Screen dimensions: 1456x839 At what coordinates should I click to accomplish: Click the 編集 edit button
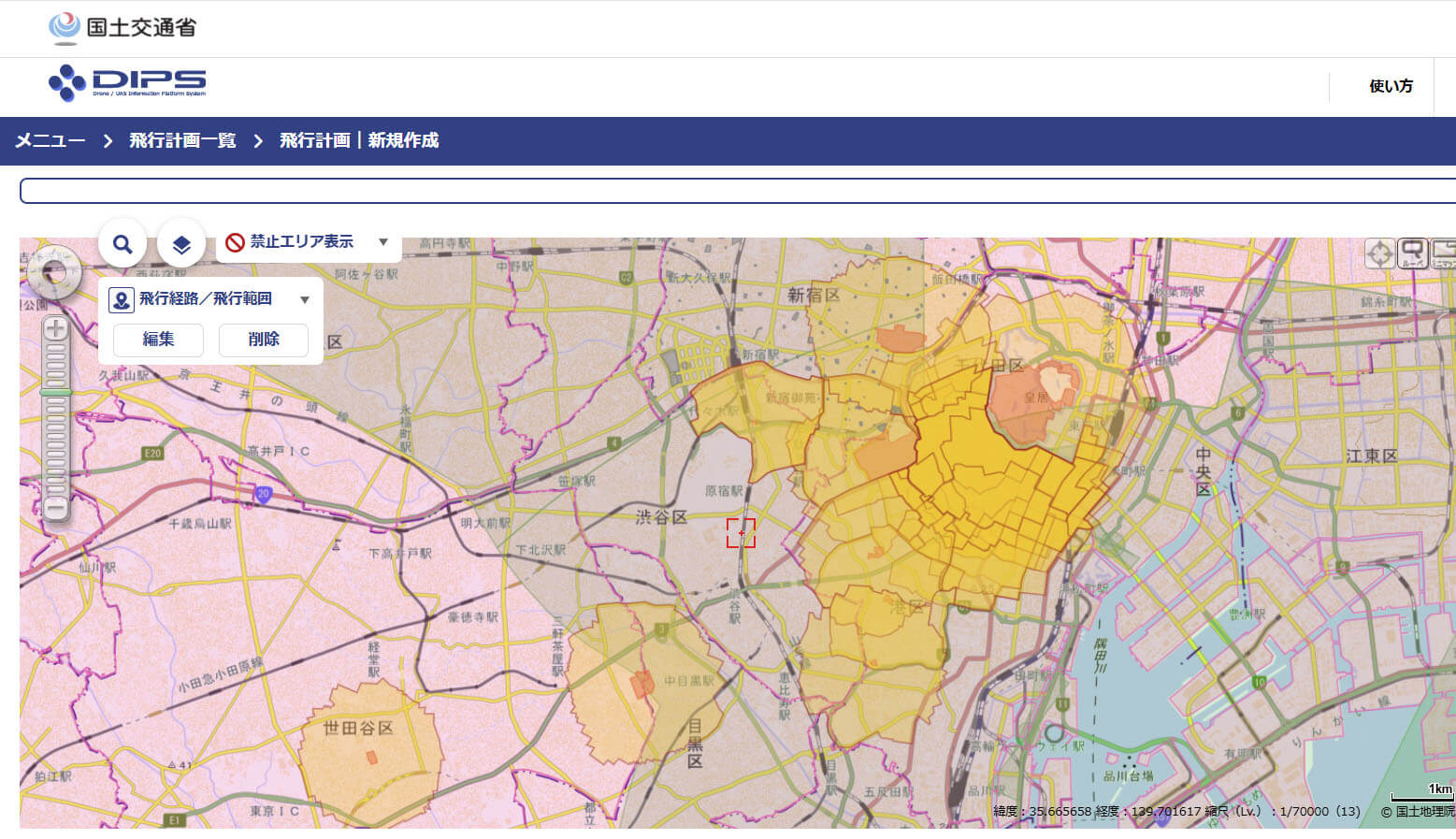pyautogui.click(x=158, y=340)
